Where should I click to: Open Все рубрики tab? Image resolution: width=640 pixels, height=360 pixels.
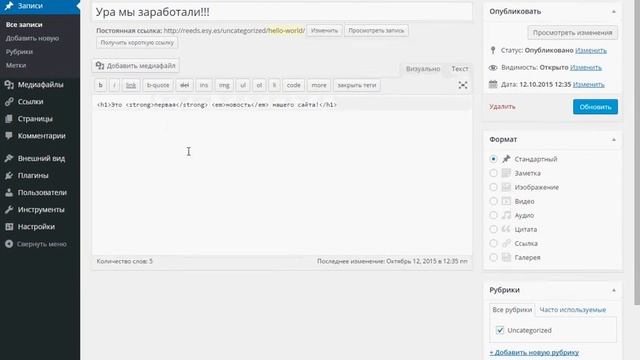[x=512, y=310]
